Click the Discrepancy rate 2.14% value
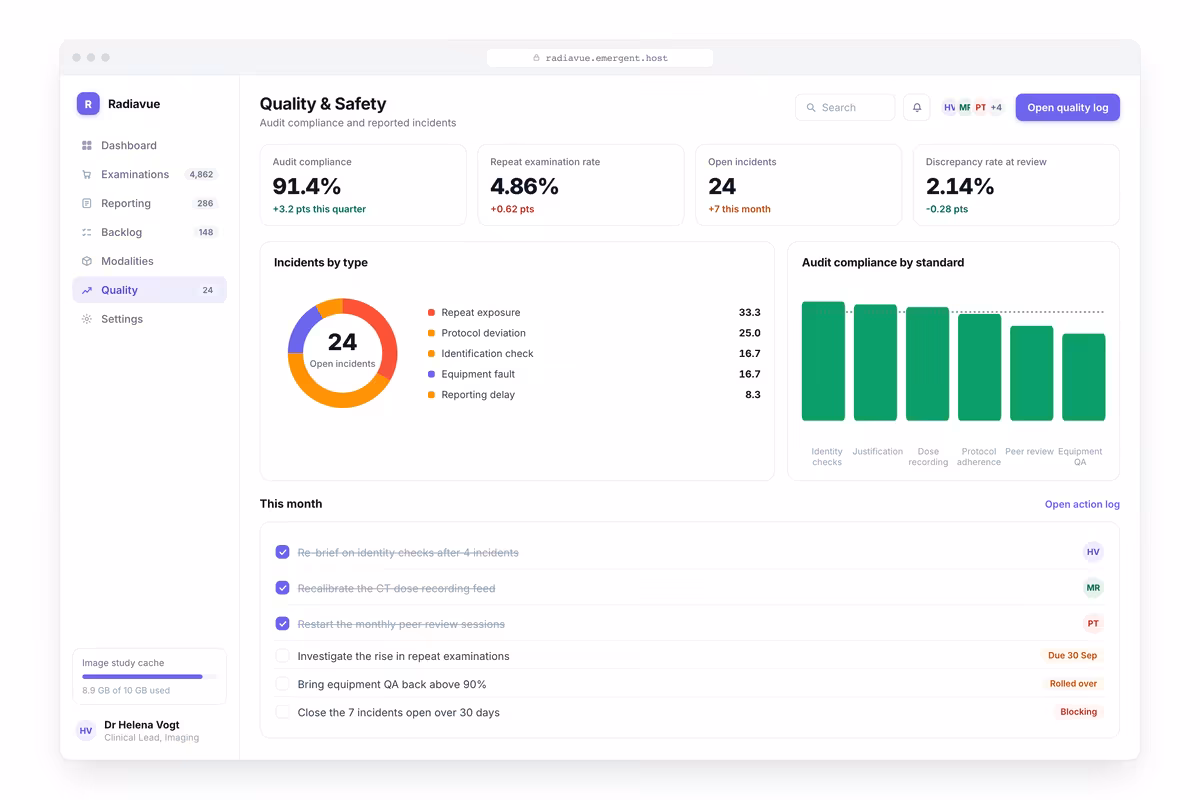The image size is (1200, 800). click(960, 186)
